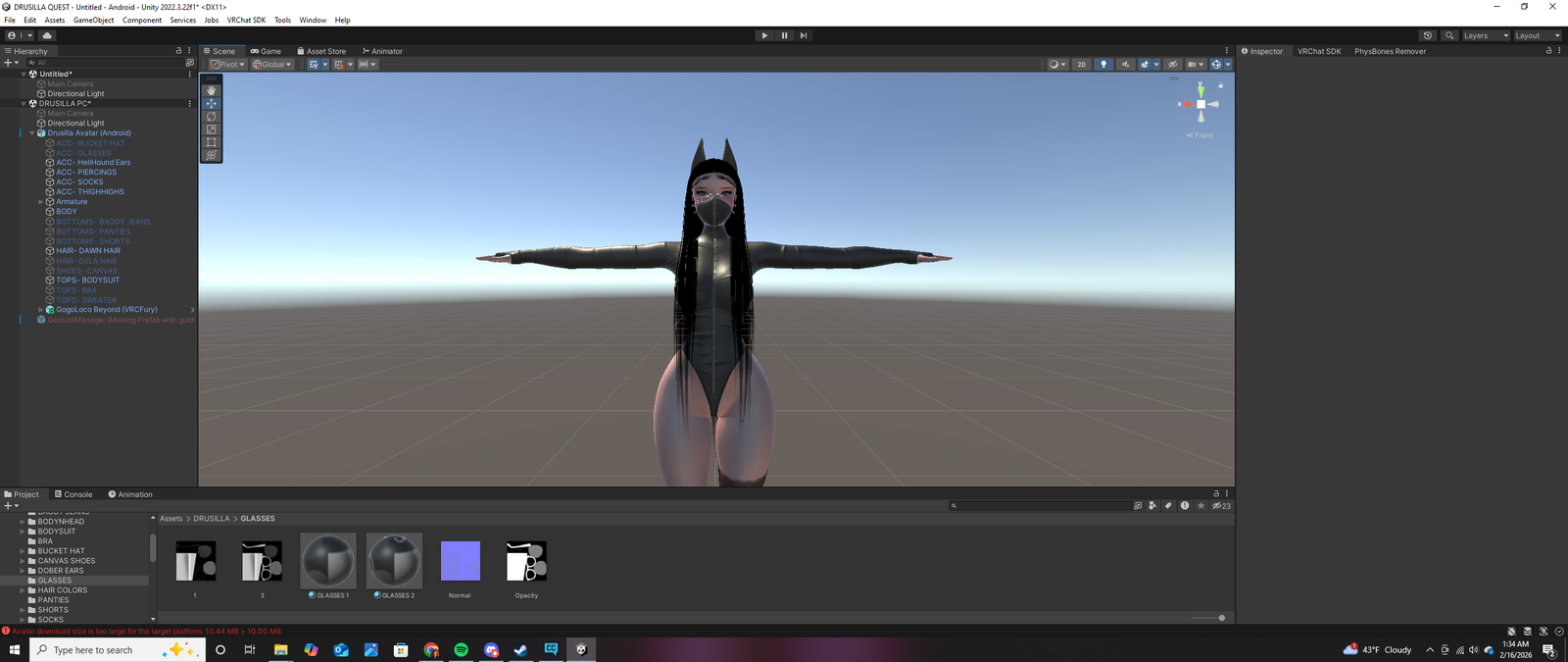Toggle 2D view mode in Scene

coord(1081,65)
